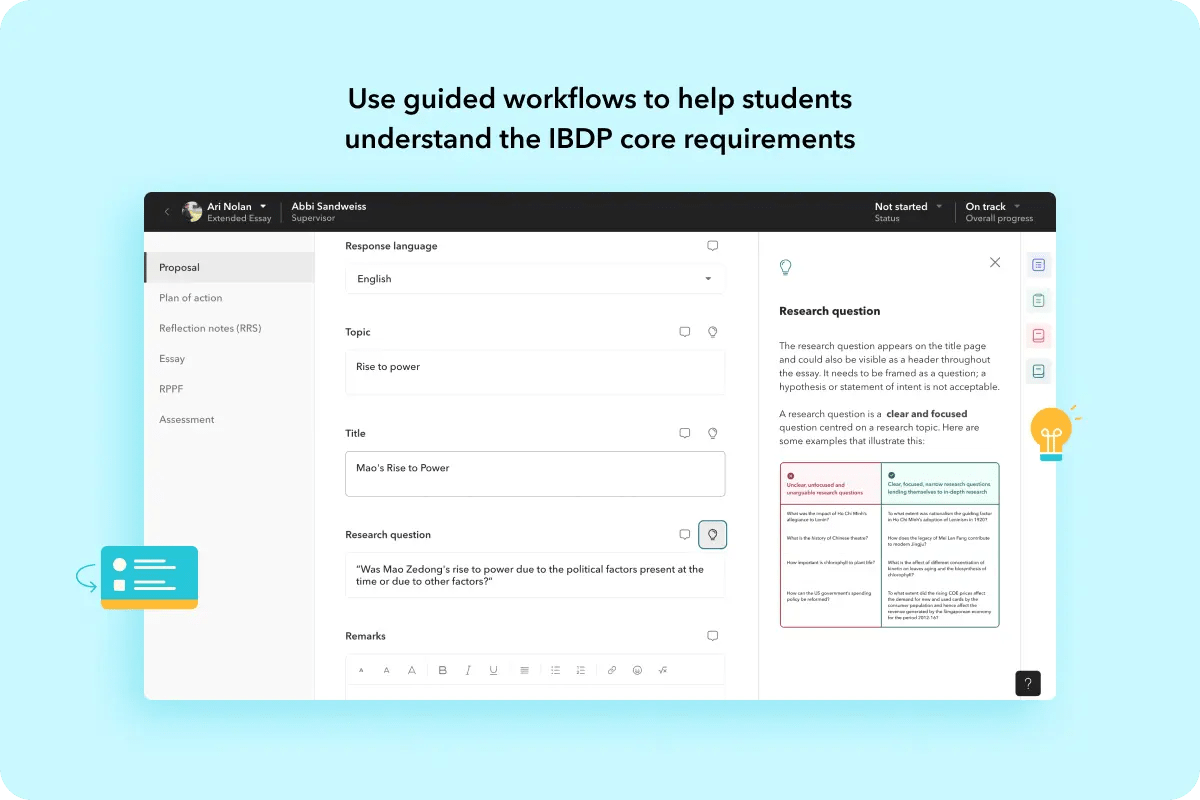The height and width of the screenshot is (800, 1200).
Task: Toggle the hint lightbulb next to Topic
Action: coord(712,331)
